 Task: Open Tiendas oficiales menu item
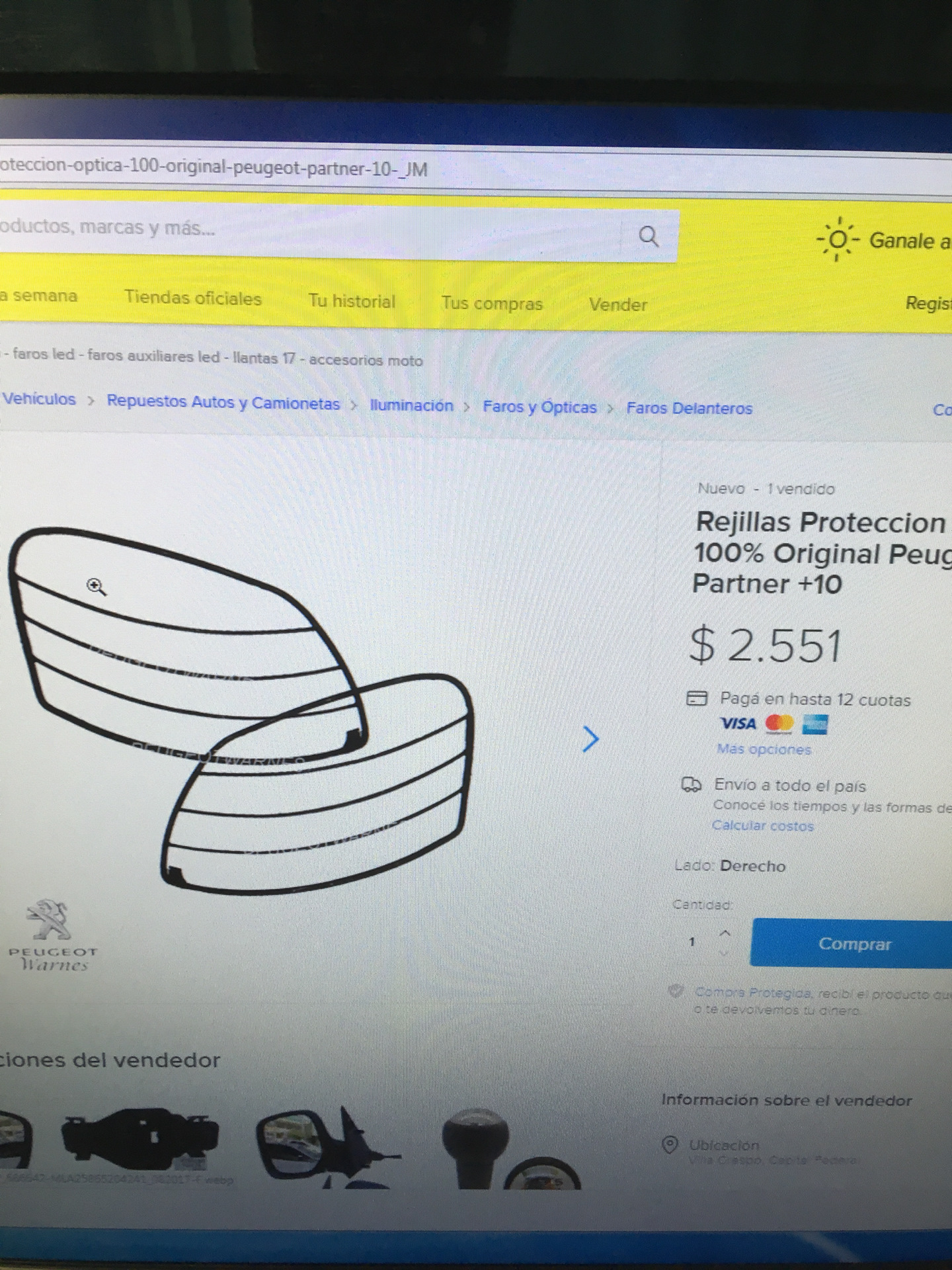tap(193, 298)
